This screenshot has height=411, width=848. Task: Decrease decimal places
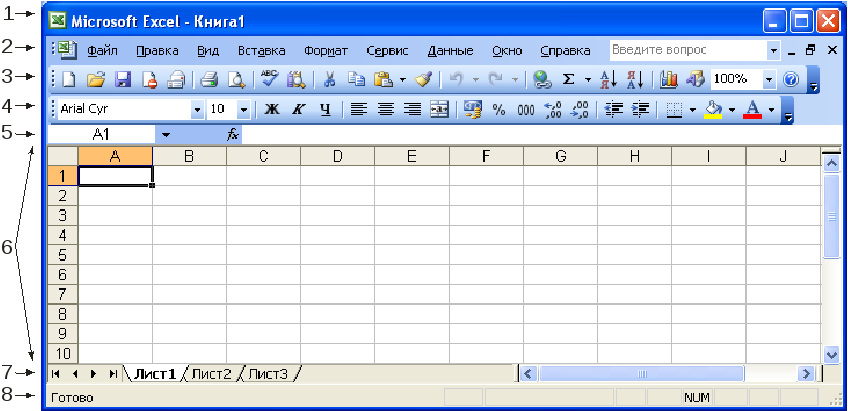[580, 109]
